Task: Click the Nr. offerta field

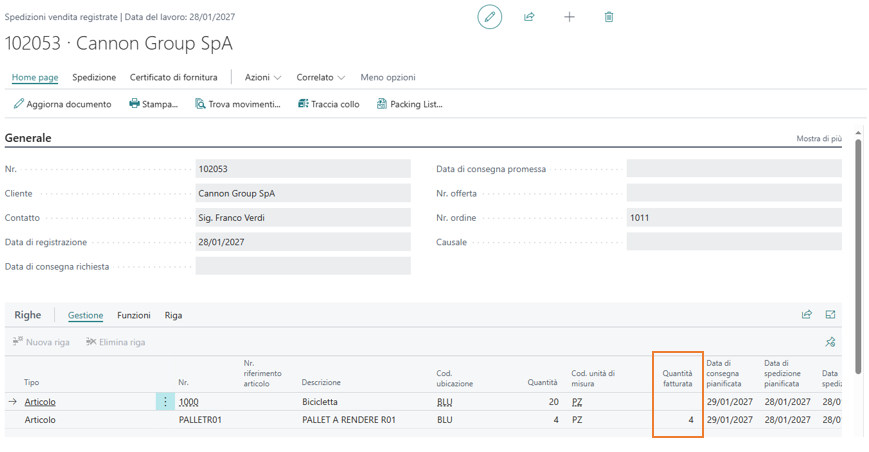Action: click(734, 193)
